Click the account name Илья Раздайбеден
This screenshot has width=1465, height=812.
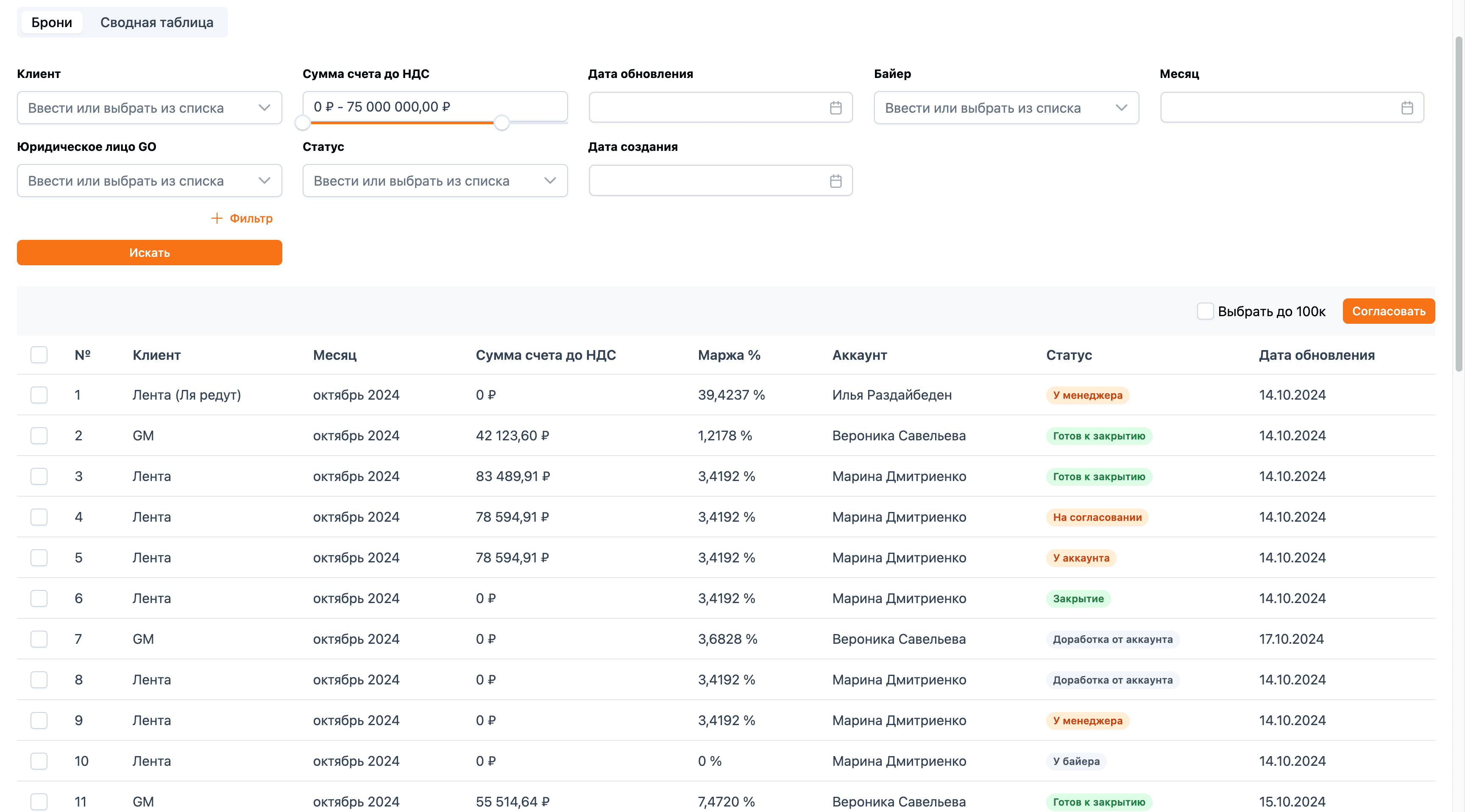click(892, 395)
